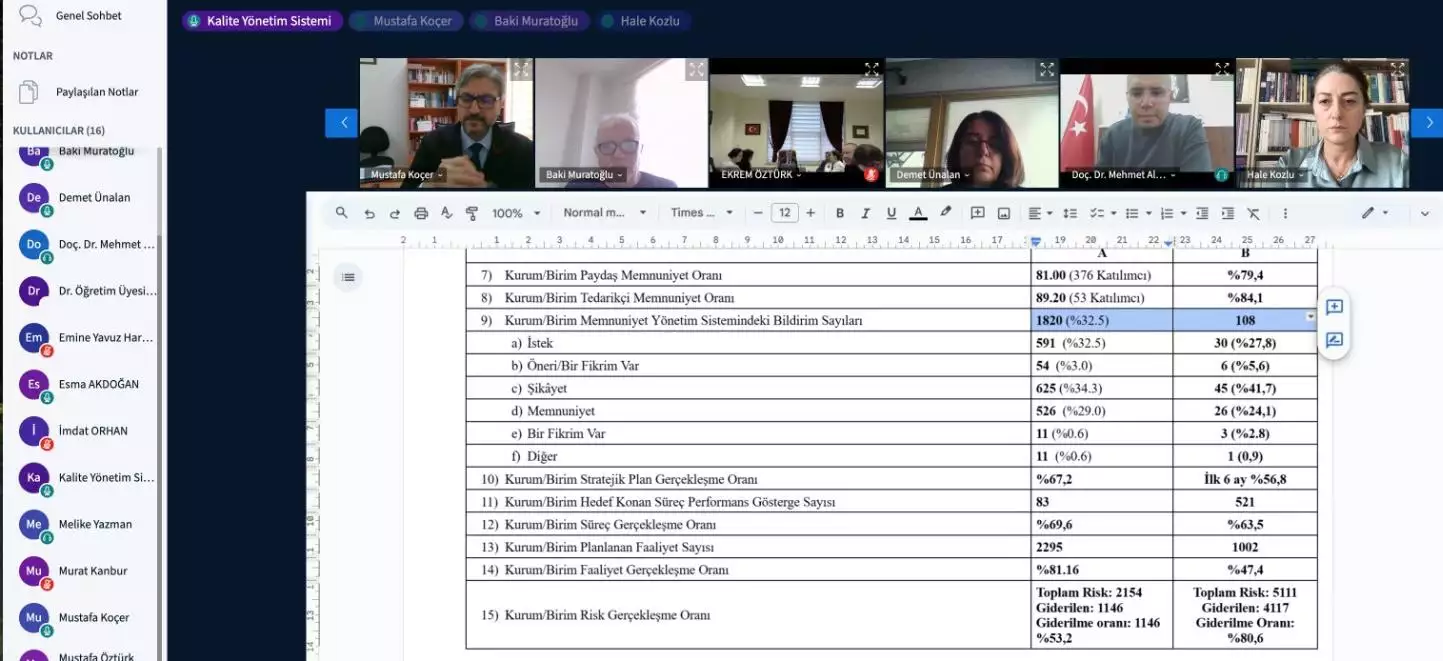Click the add comment icon in toolbar

pos(978,213)
